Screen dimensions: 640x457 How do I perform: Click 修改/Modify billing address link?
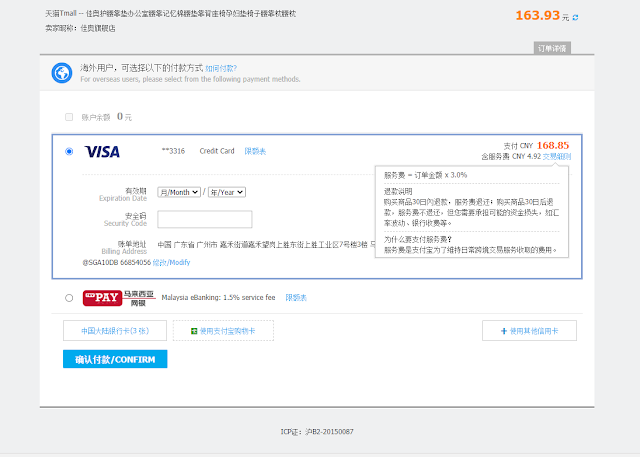tap(171, 262)
